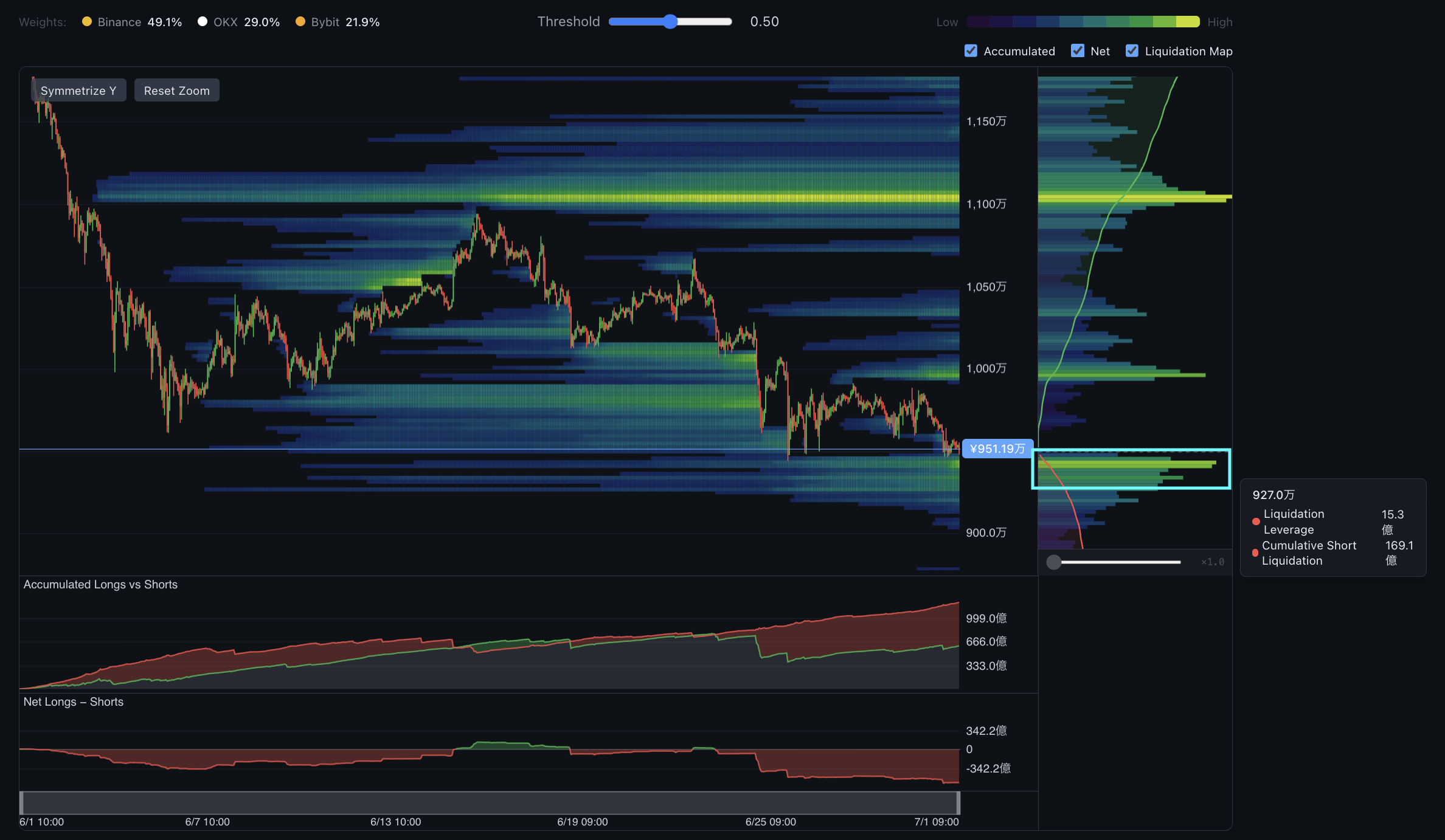This screenshot has height=840, width=1445.
Task: Click the Bybit orange weight dot
Action: click(x=300, y=22)
